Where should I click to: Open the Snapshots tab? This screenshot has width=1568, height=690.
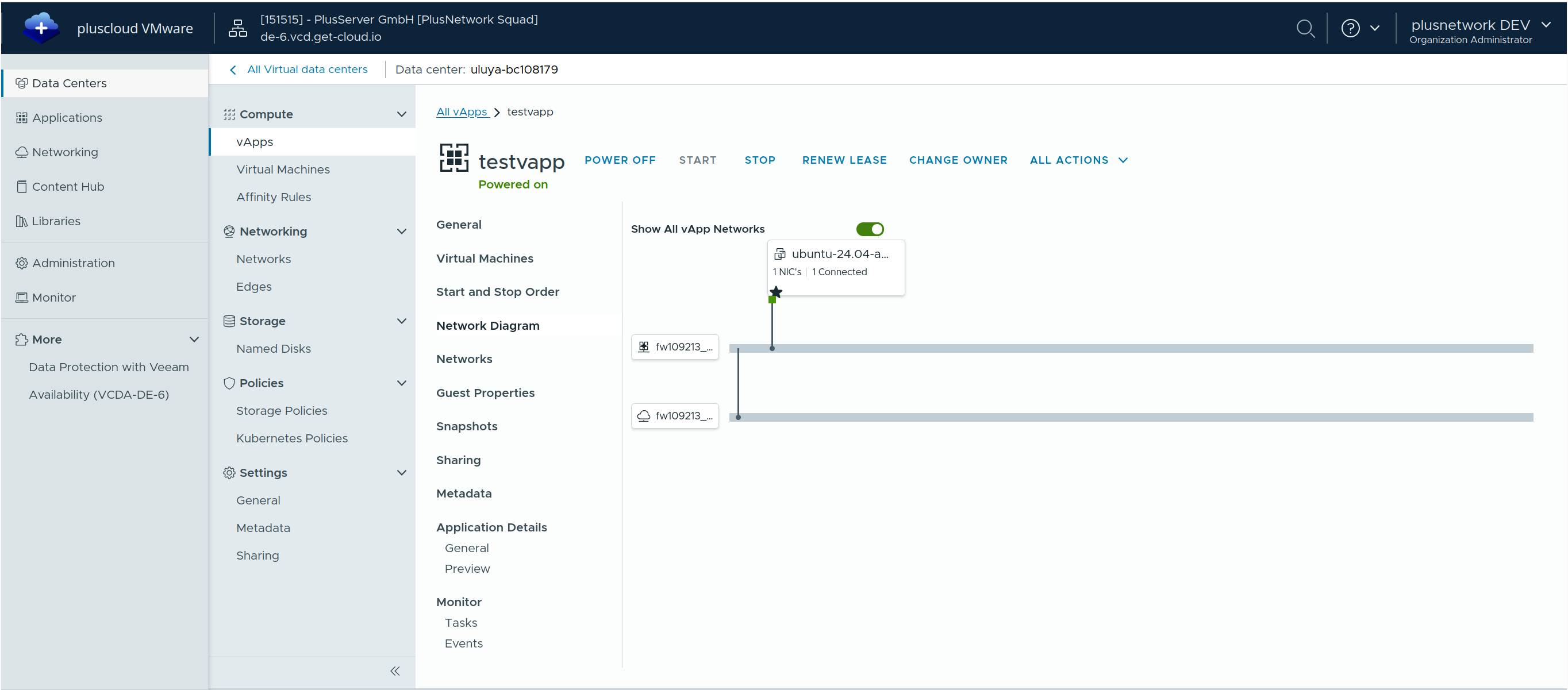pyautogui.click(x=466, y=426)
